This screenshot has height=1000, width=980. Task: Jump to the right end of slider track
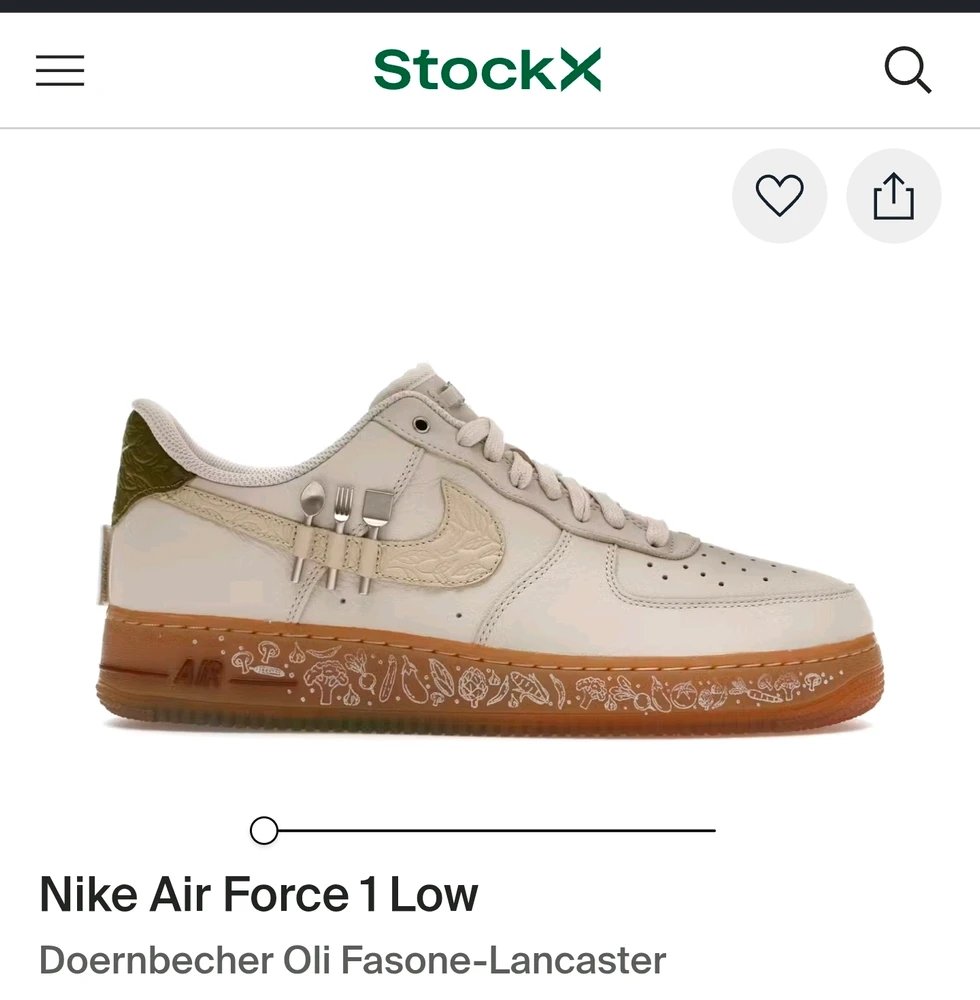pos(712,830)
